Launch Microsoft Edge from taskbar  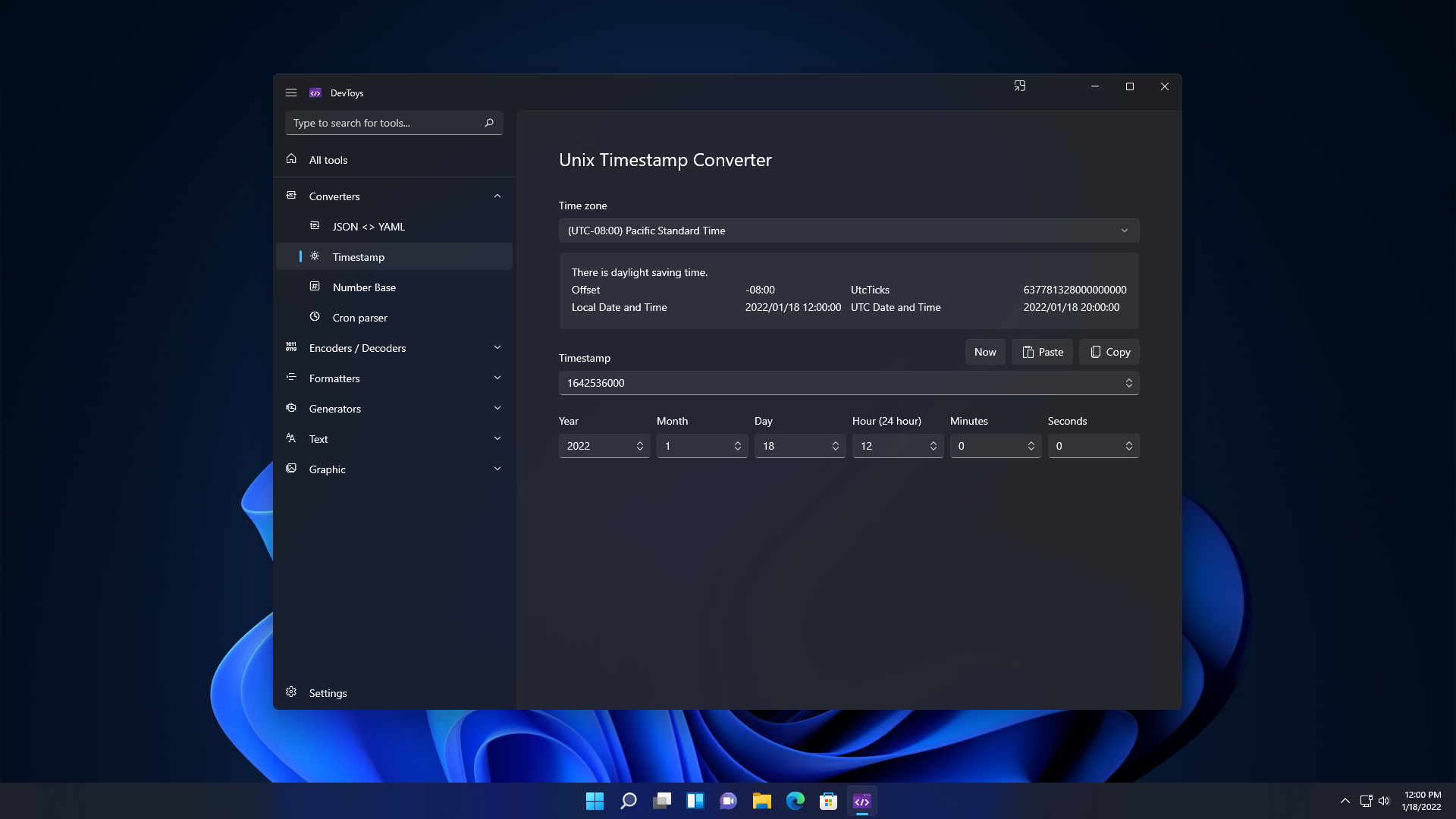tap(795, 801)
